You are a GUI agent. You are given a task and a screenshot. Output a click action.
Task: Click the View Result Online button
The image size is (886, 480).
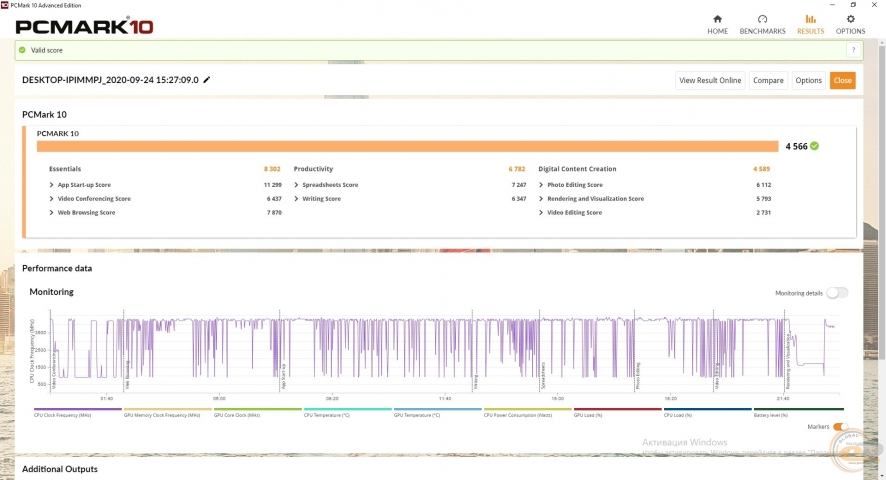[710, 80]
